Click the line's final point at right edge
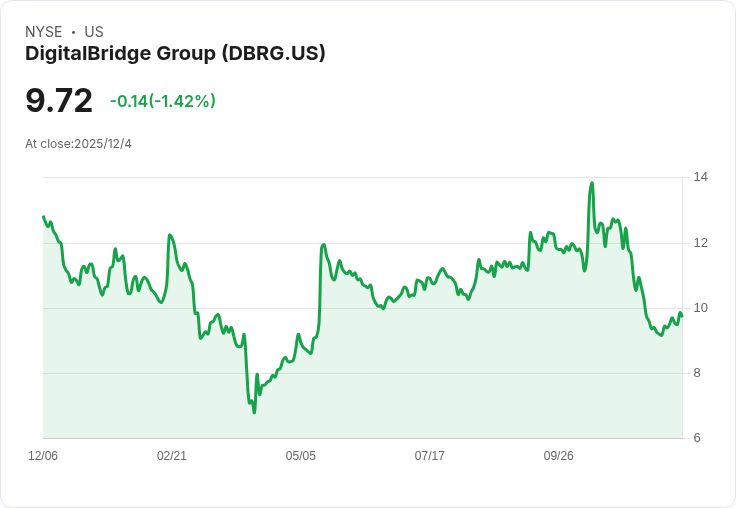 coord(682,316)
